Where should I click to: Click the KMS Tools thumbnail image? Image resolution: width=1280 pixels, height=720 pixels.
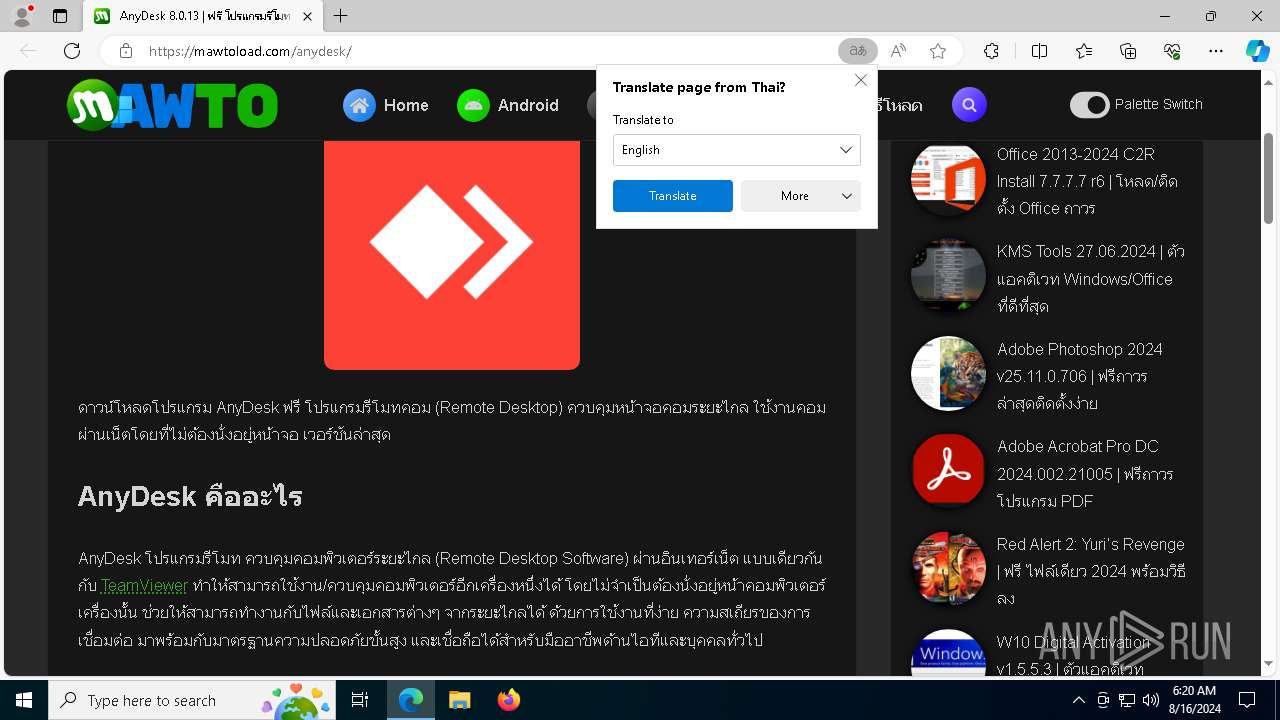pos(948,277)
